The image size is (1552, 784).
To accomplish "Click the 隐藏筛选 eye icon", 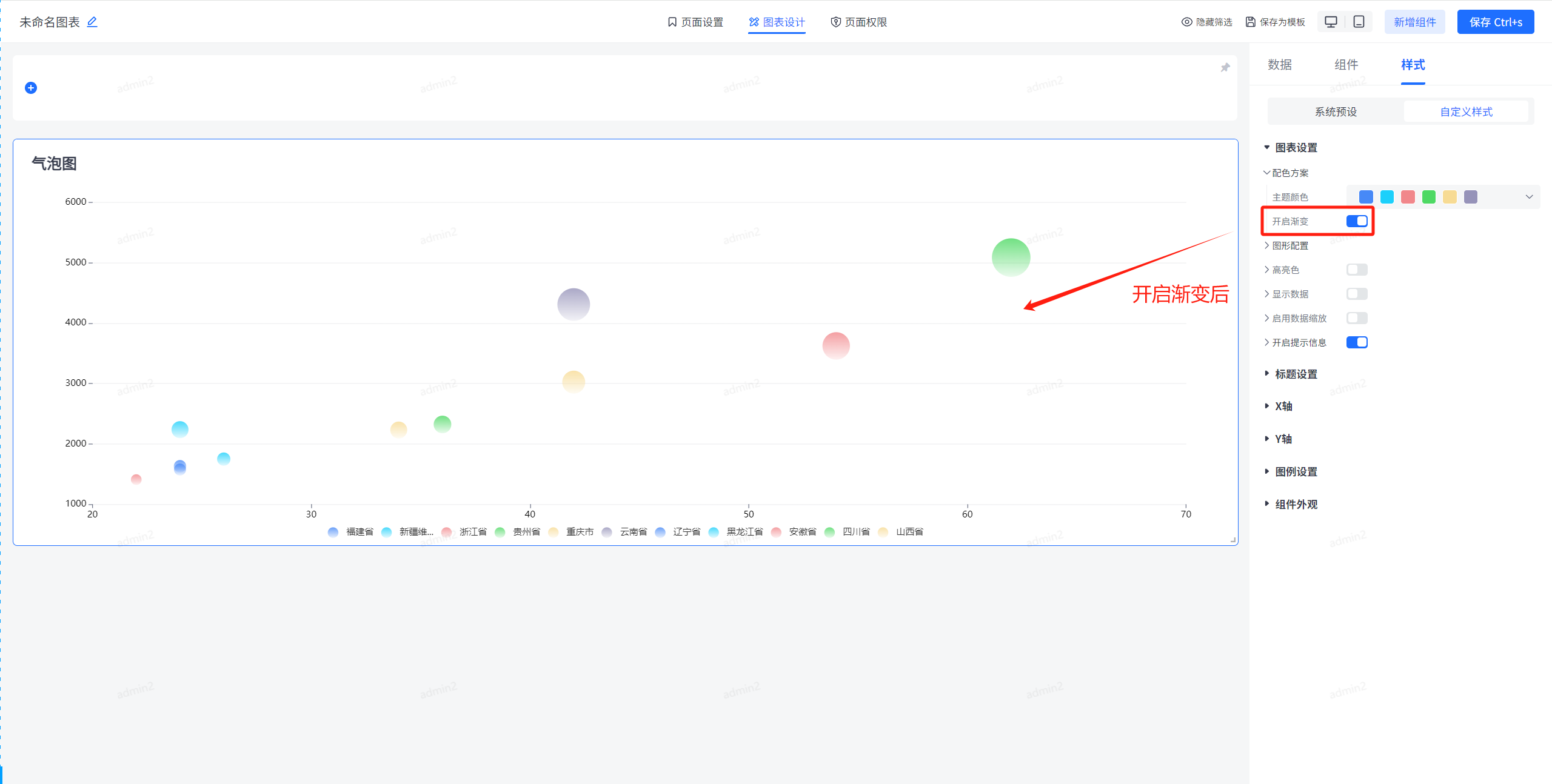I will pos(1186,22).
